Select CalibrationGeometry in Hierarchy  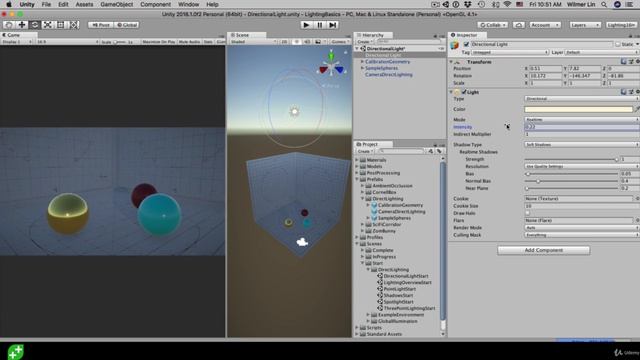click(387, 62)
